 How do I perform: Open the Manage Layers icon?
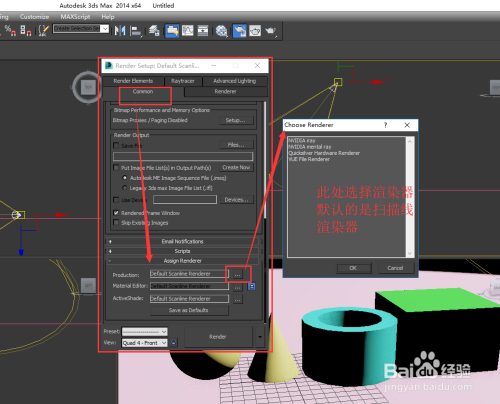pos(154,31)
